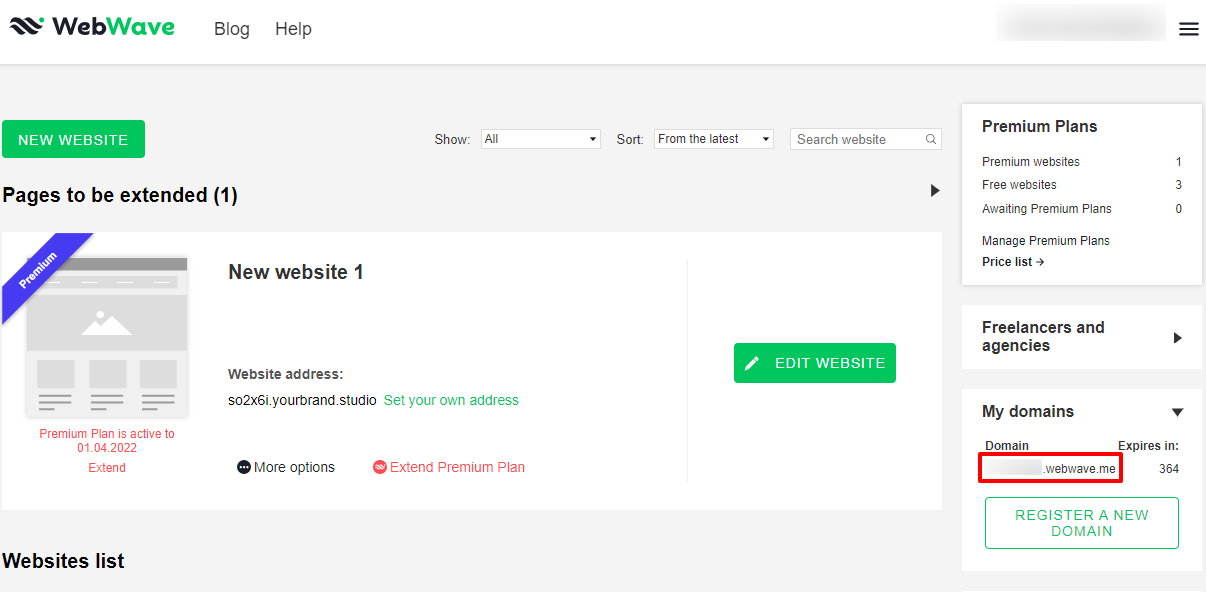
Task: Click the Extend Premium Plan red icon
Action: [x=379, y=468]
